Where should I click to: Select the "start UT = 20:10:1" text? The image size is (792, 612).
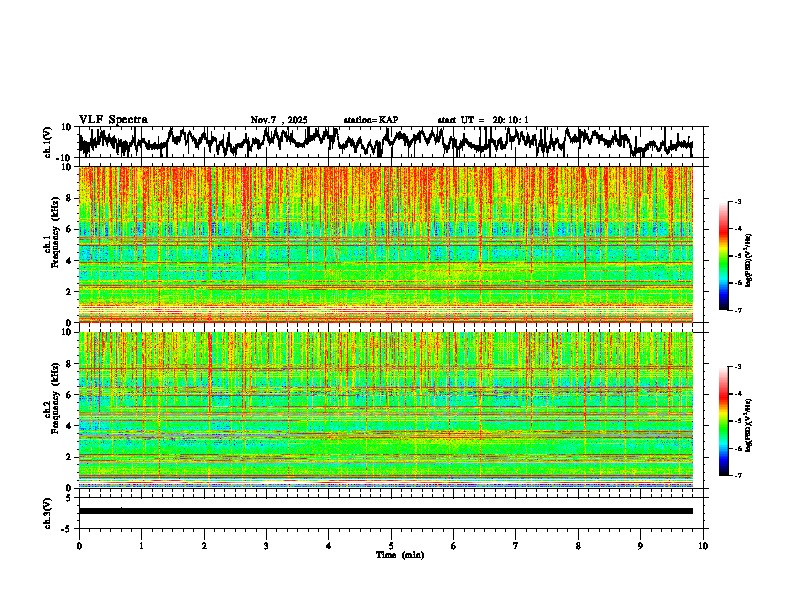[483, 120]
